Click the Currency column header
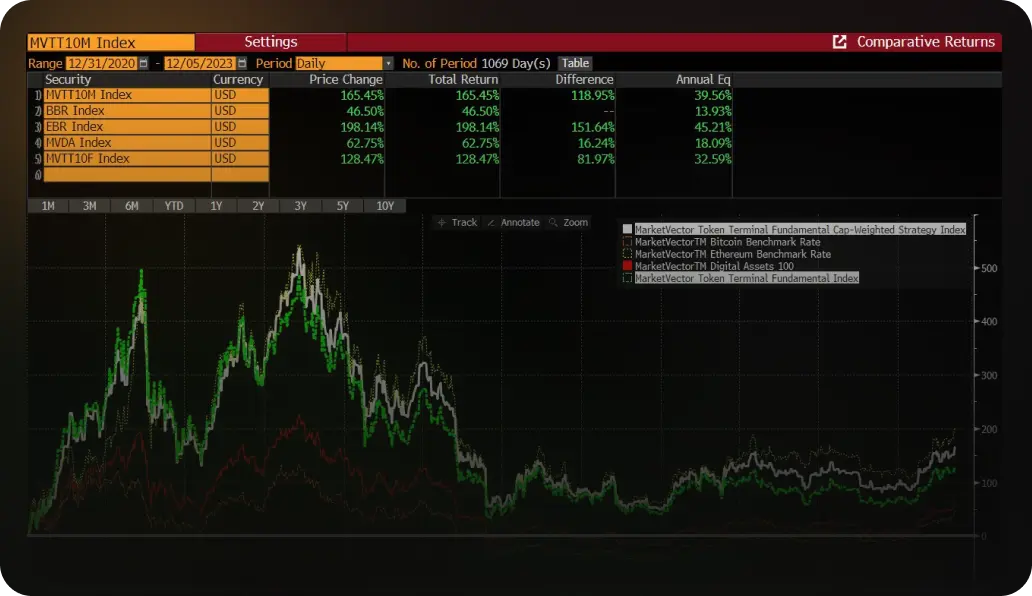 (x=238, y=79)
